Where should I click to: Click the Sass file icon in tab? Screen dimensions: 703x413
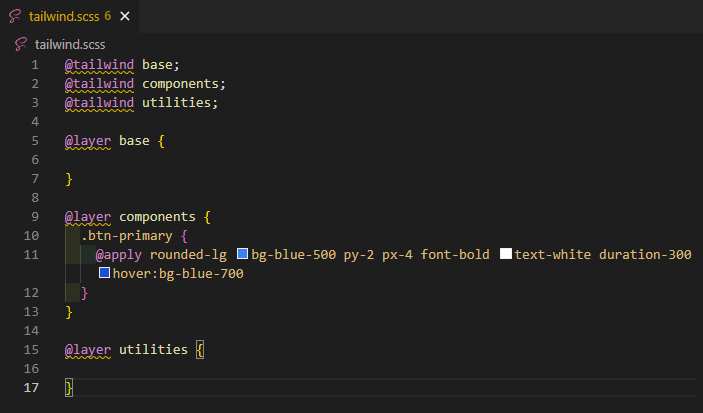point(15,17)
